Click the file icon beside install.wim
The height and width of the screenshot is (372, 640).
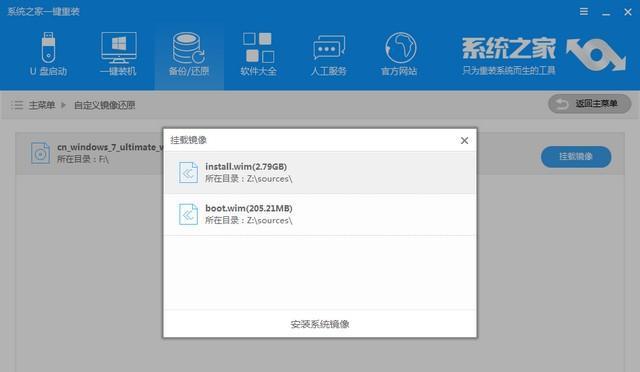tap(188, 173)
